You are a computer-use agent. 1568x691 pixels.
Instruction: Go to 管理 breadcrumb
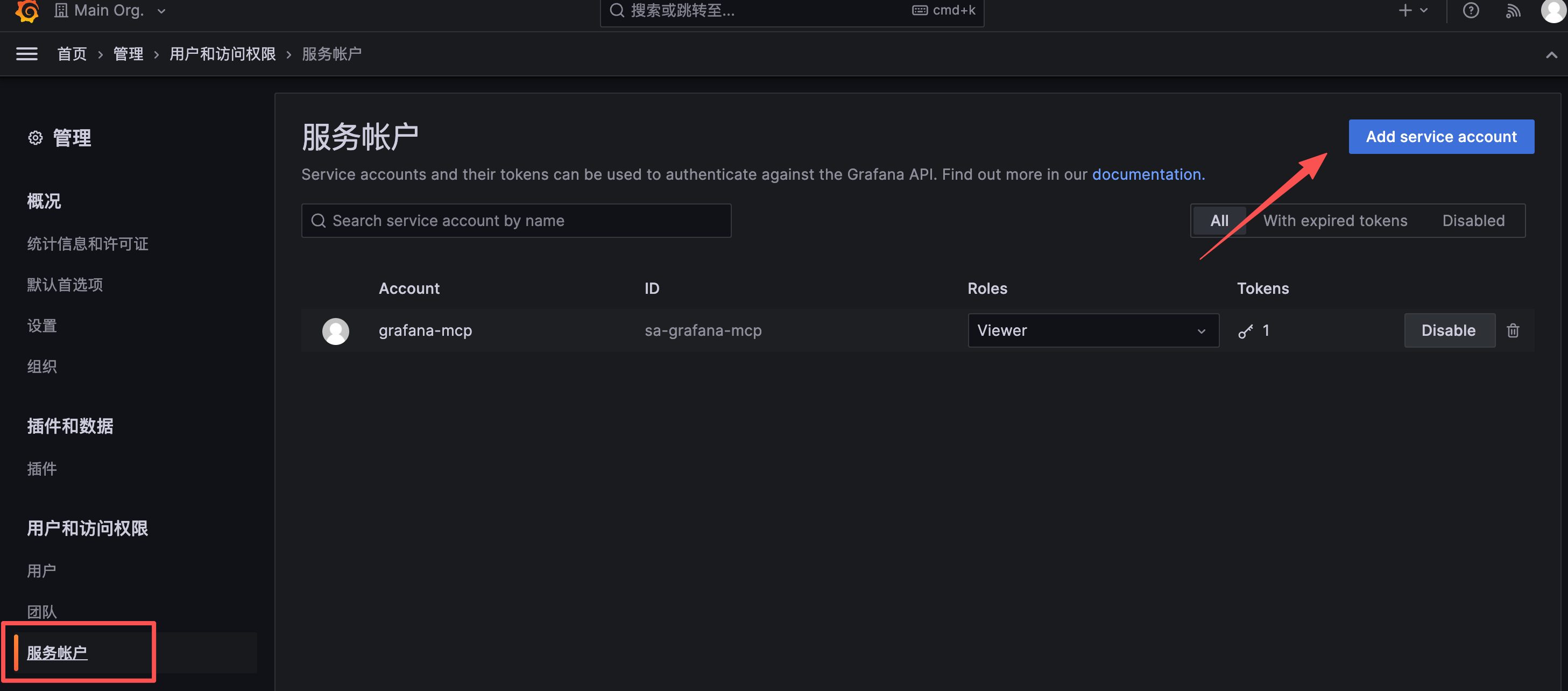click(x=129, y=54)
